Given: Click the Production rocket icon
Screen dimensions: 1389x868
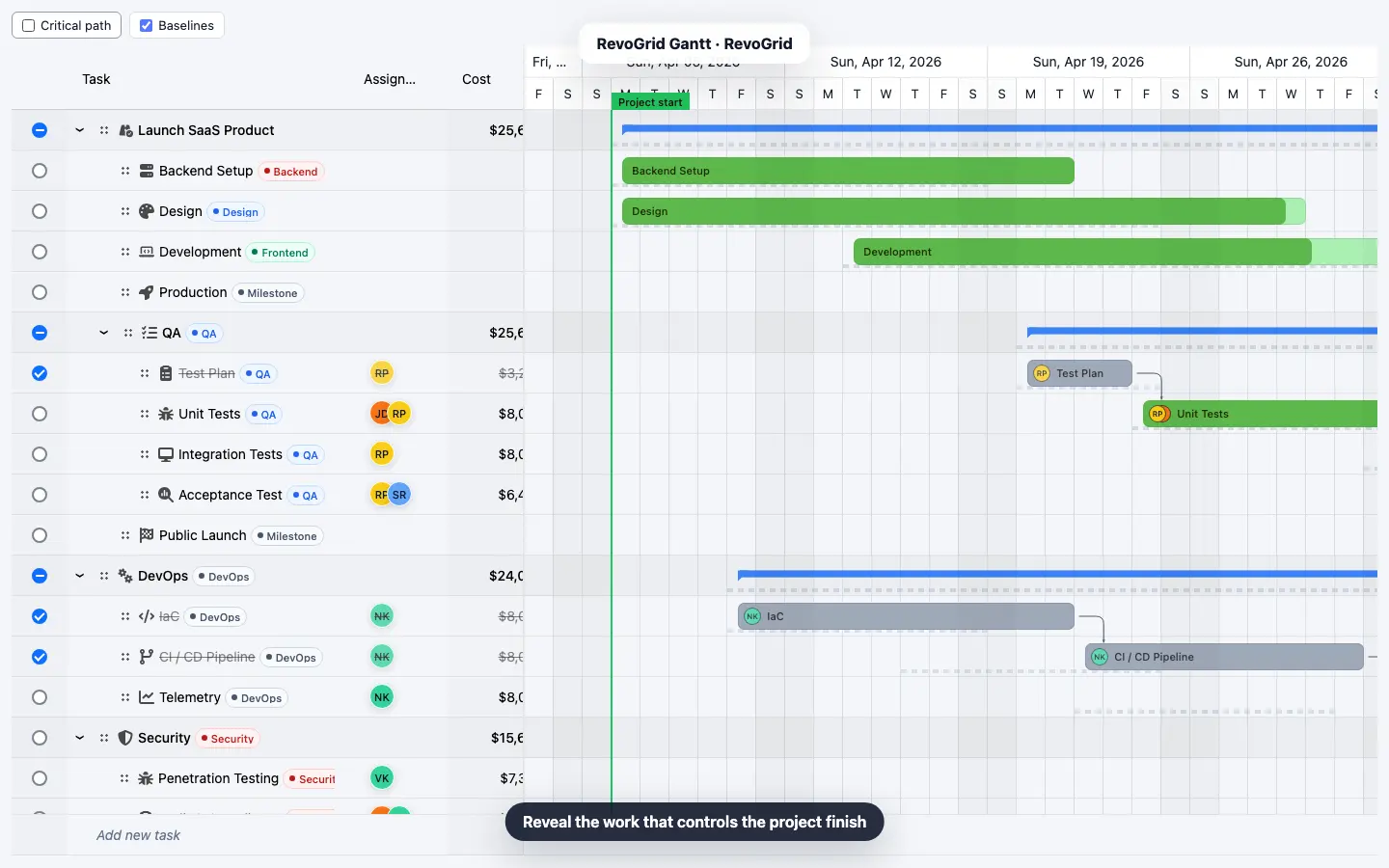Looking at the screenshot, I should click(147, 292).
